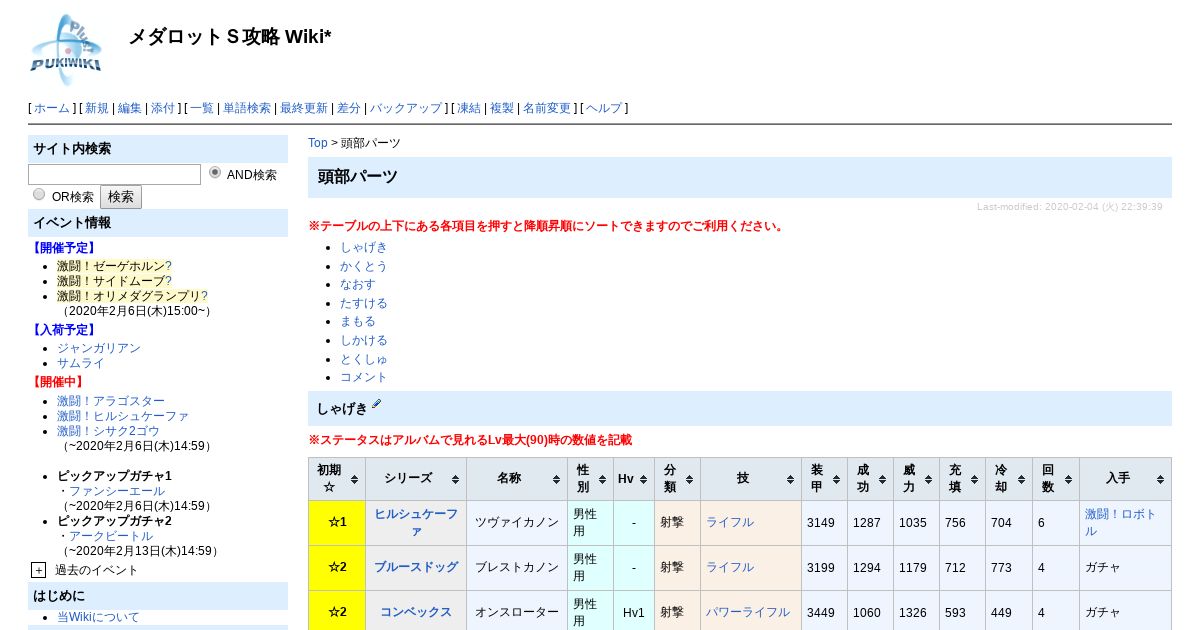The width and height of the screenshot is (1200, 630).
Task: Jump to the コメント section link
Action: (x=364, y=377)
